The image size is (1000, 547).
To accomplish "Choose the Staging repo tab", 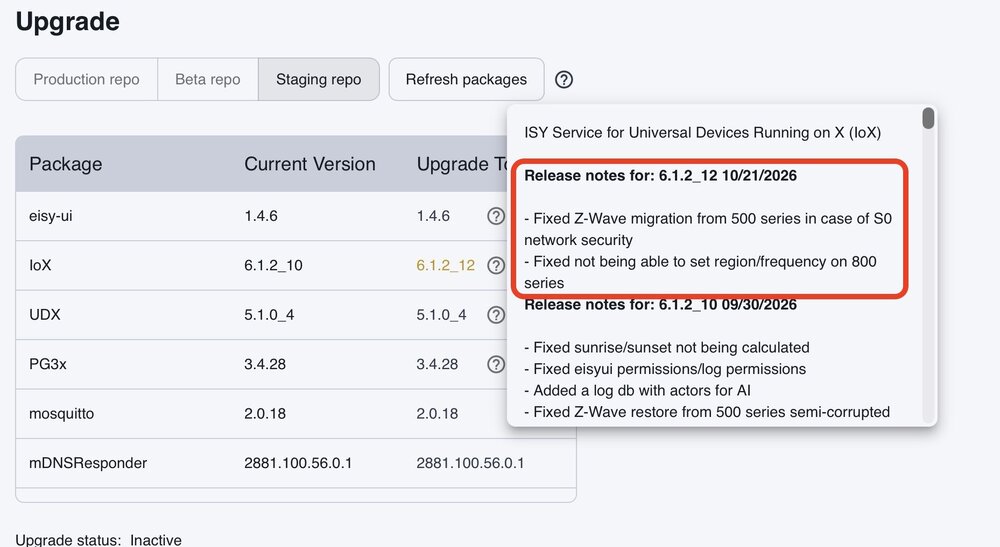I will [x=319, y=80].
